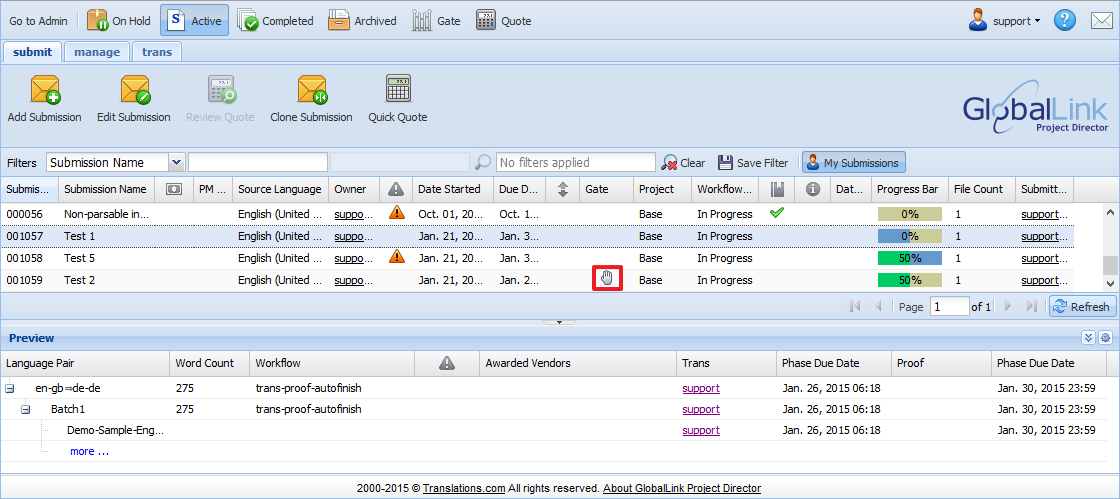Click the filter search magnifier icon
Screen dimensions: 1120x499
tap(483, 163)
